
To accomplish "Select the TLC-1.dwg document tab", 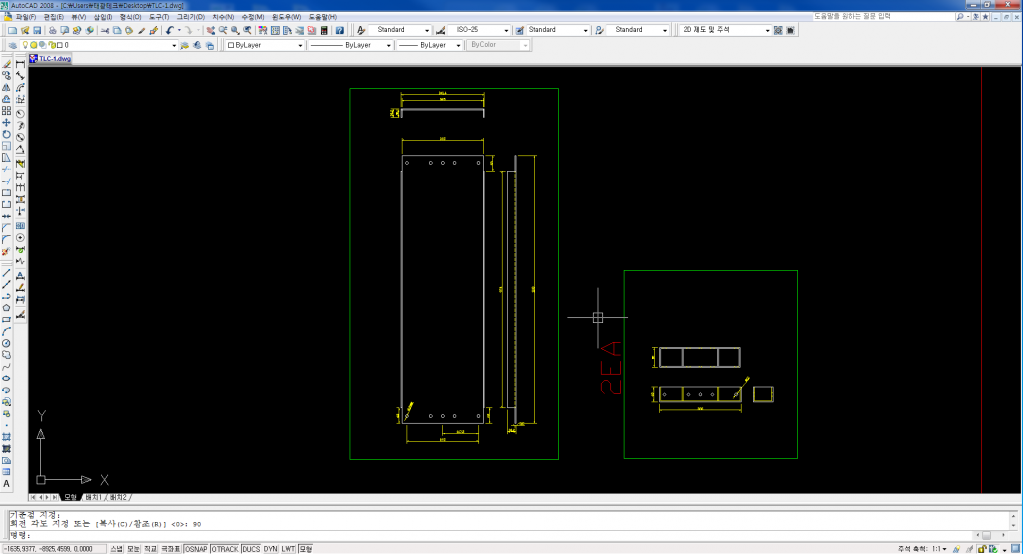I will point(50,59).
